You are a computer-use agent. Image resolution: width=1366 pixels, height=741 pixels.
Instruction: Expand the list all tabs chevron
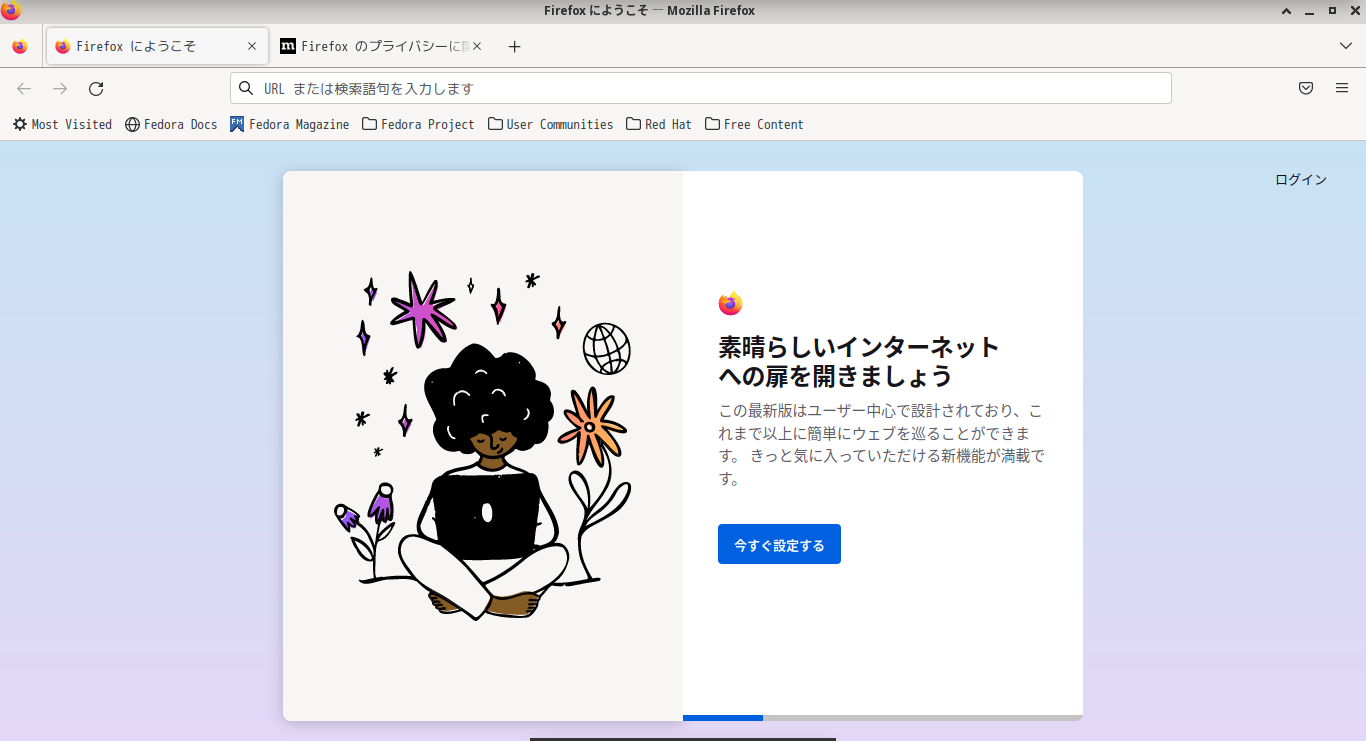pos(1346,46)
